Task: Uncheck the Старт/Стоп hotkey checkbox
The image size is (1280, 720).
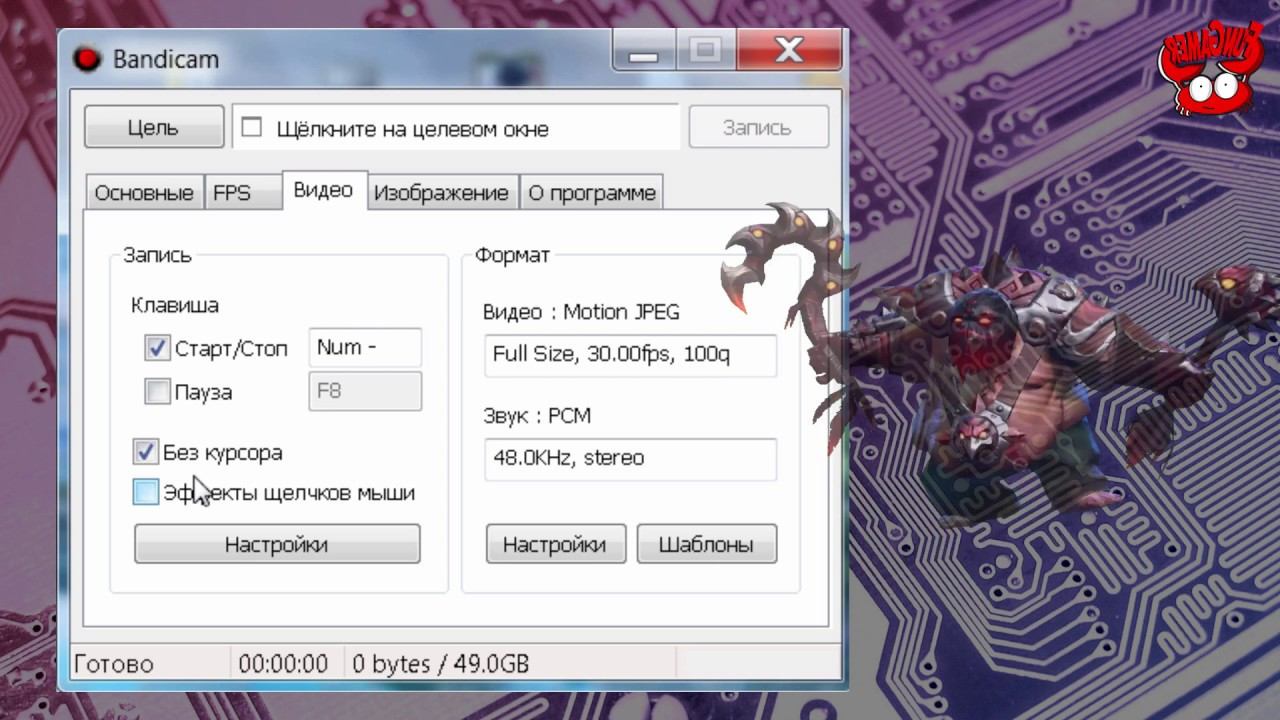Action: pos(157,348)
